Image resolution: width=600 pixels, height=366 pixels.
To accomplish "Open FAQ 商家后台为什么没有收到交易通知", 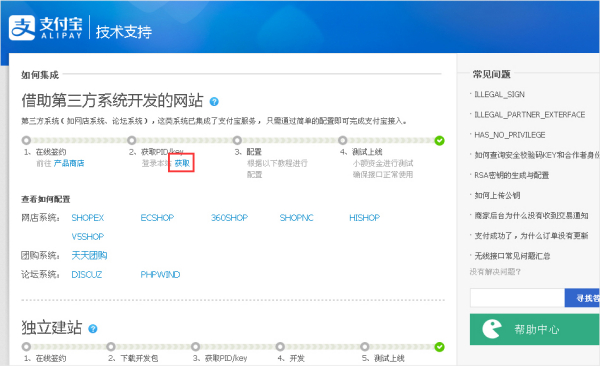I will pyautogui.click(x=531, y=216).
